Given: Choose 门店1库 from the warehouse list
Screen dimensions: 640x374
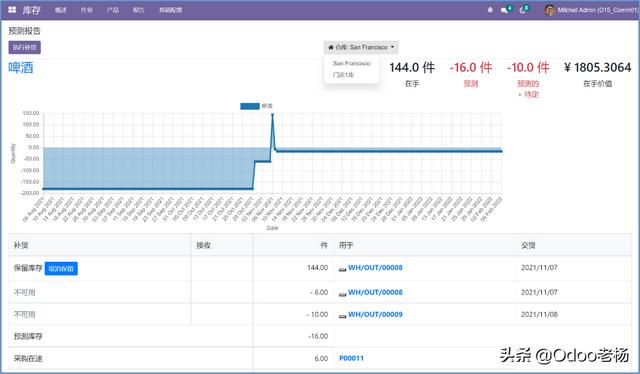Looking at the screenshot, I should pos(343,75).
